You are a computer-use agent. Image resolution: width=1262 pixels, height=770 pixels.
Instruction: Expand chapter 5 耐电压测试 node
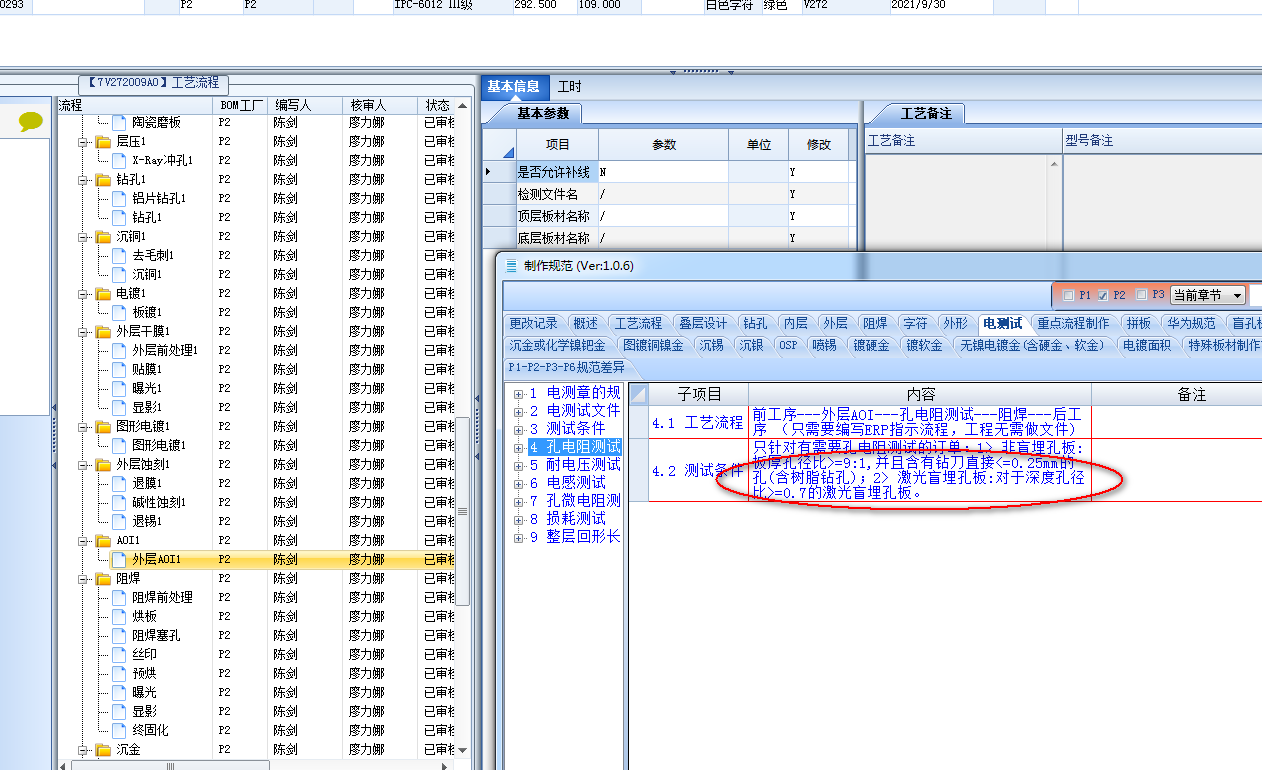click(x=518, y=465)
